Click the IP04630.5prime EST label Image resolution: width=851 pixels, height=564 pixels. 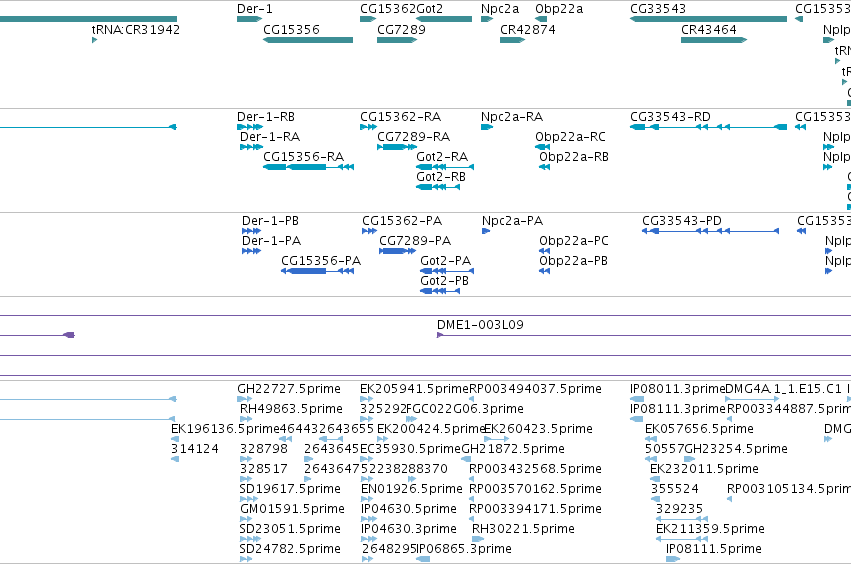pyautogui.click(x=409, y=509)
